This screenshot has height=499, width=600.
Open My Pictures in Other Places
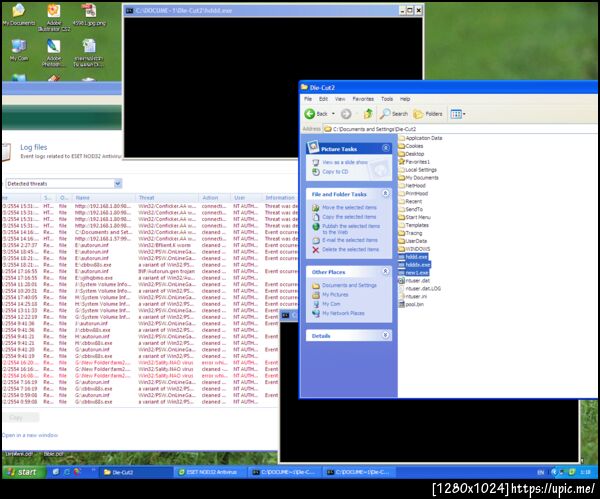pos(335,295)
